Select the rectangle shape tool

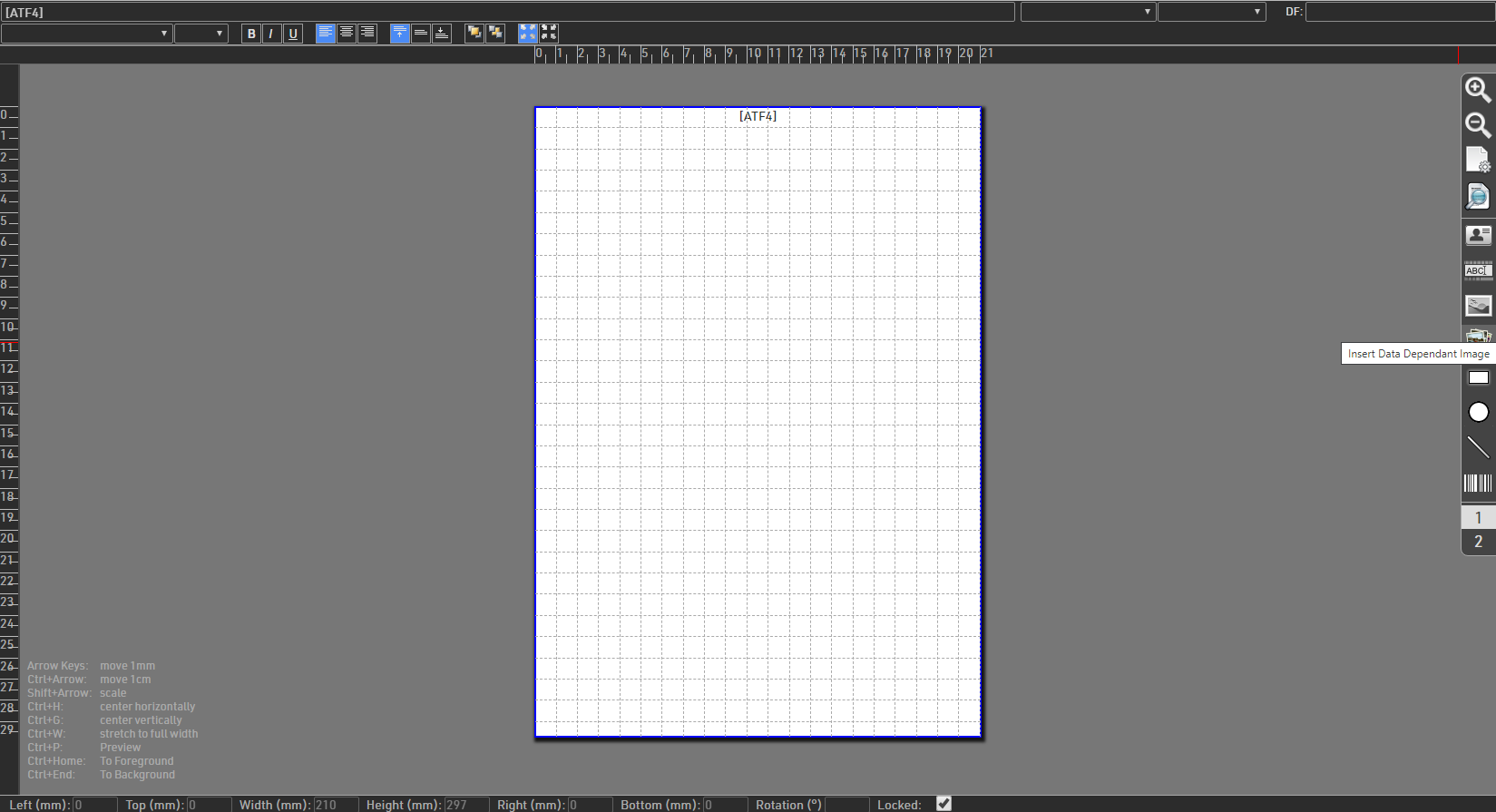click(x=1478, y=377)
